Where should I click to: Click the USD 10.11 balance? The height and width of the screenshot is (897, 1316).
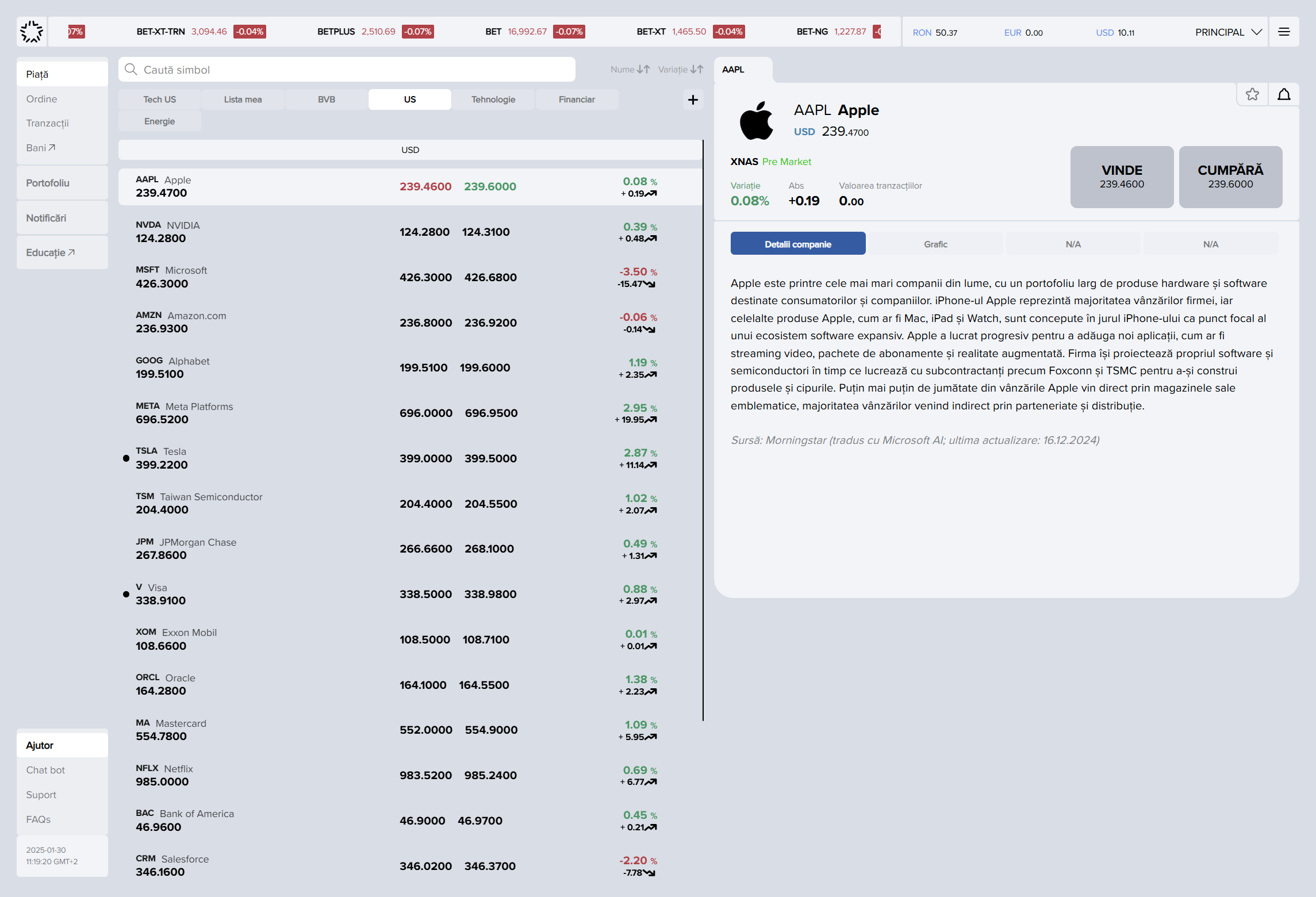[x=1115, y=33]
